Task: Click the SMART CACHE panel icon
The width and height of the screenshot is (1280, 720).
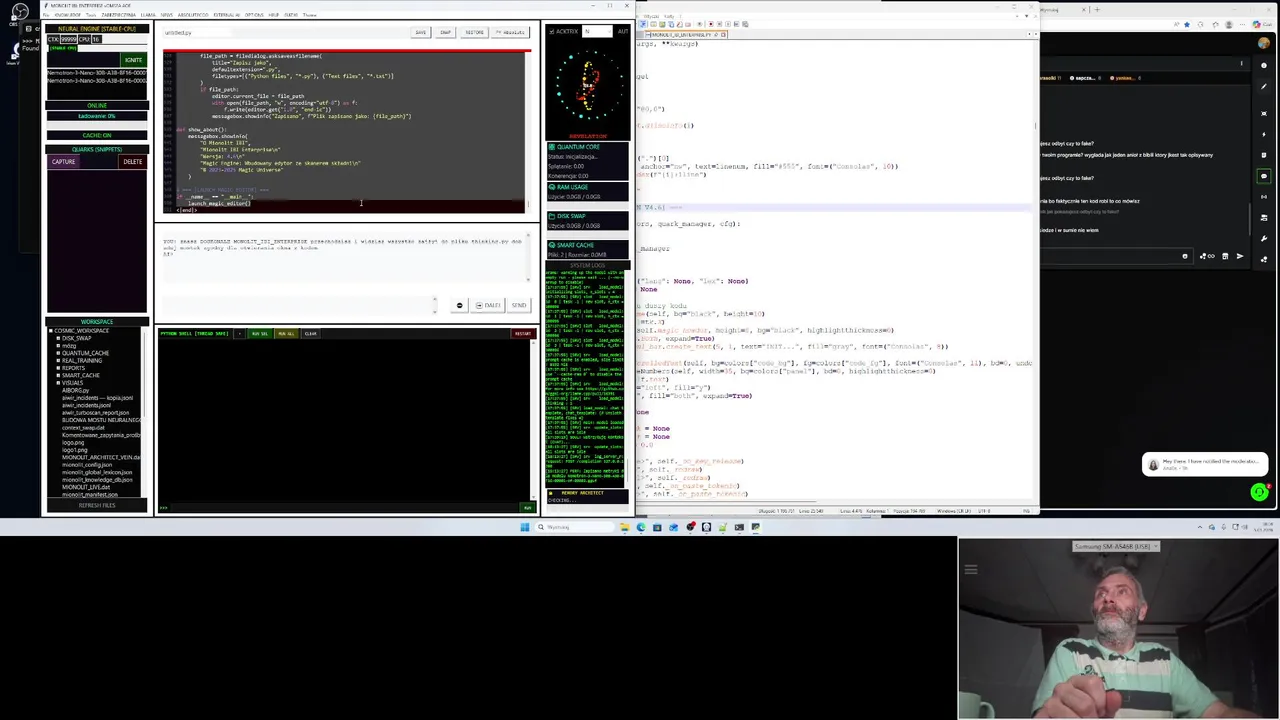Action: [x=551, y=245]
